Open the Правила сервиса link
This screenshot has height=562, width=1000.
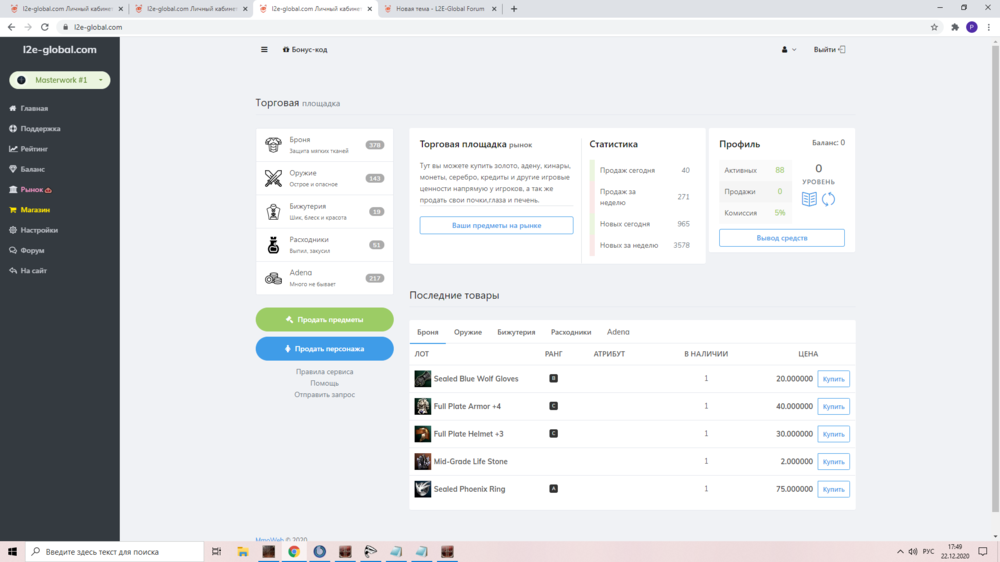coord(324,372)
